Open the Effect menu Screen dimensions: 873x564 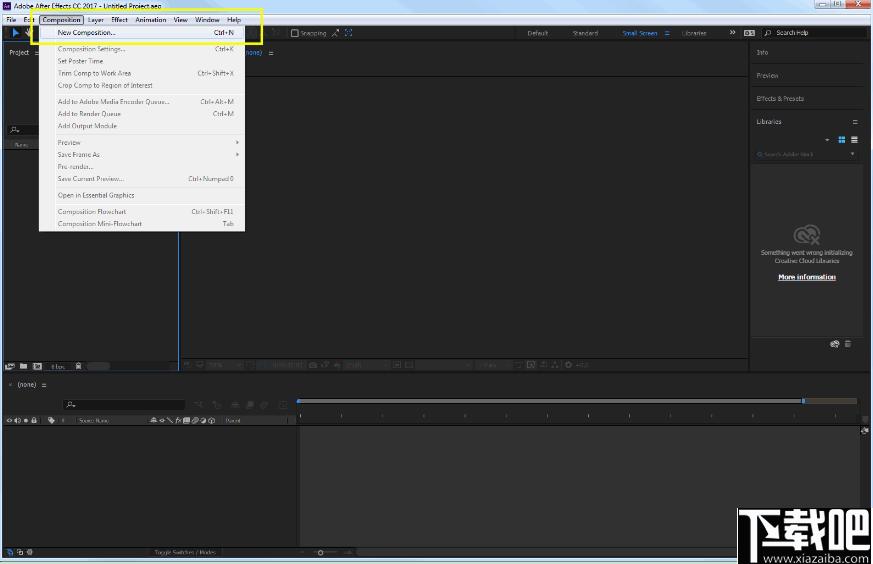120,19
